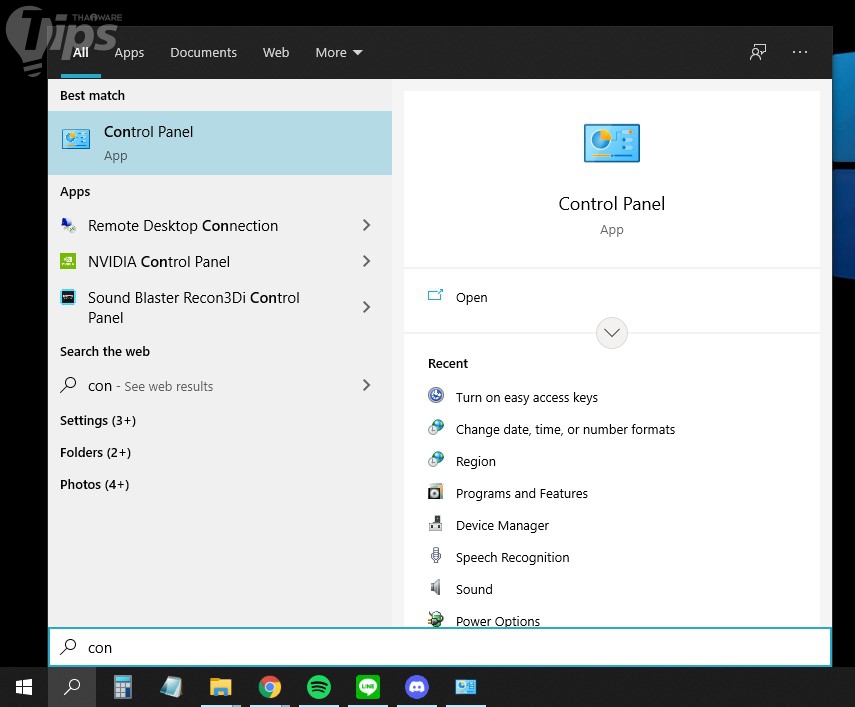Image resolution: width=855 pixels, height=707 pixels.
Task: Click the icon beside 'Change date, time, or number formats'
Action: click(436, 427)
